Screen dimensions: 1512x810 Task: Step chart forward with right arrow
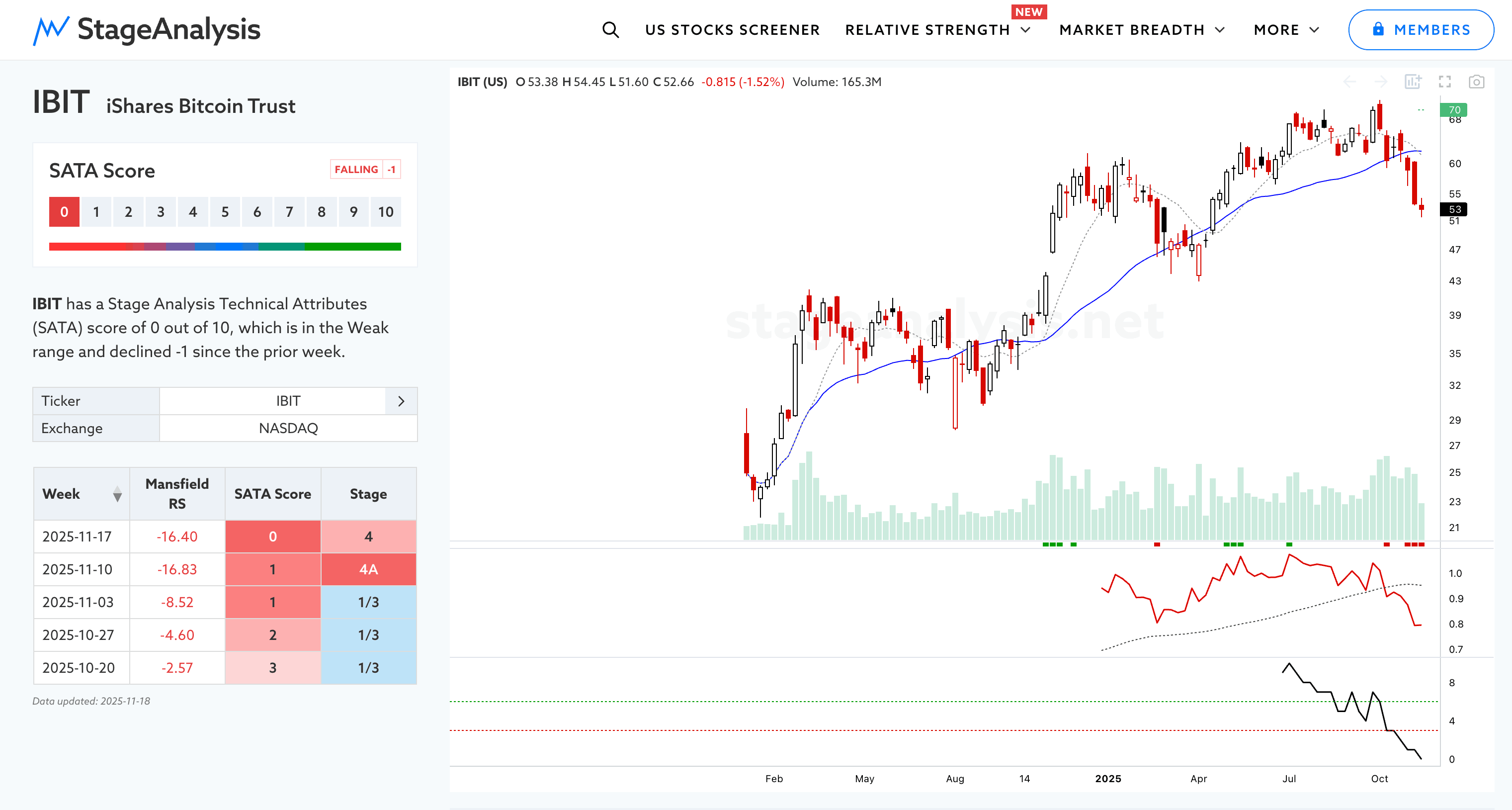[x=1381, y=82]
